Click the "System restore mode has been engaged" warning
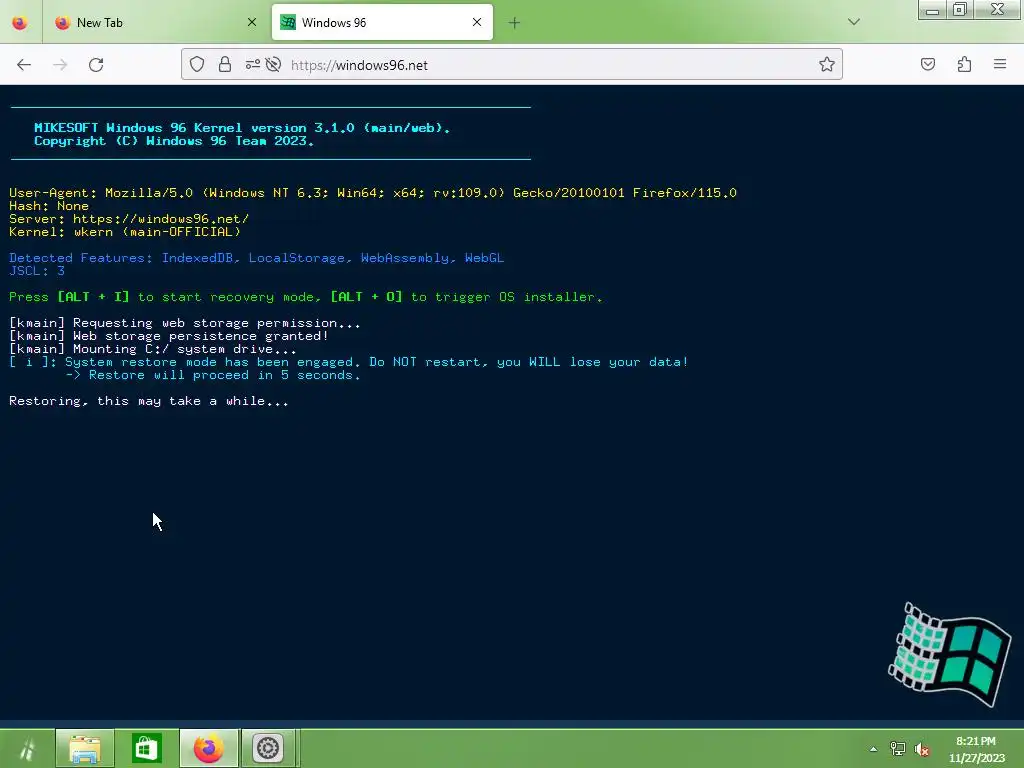Screen dimensions: 1024x768 (349, 362)
